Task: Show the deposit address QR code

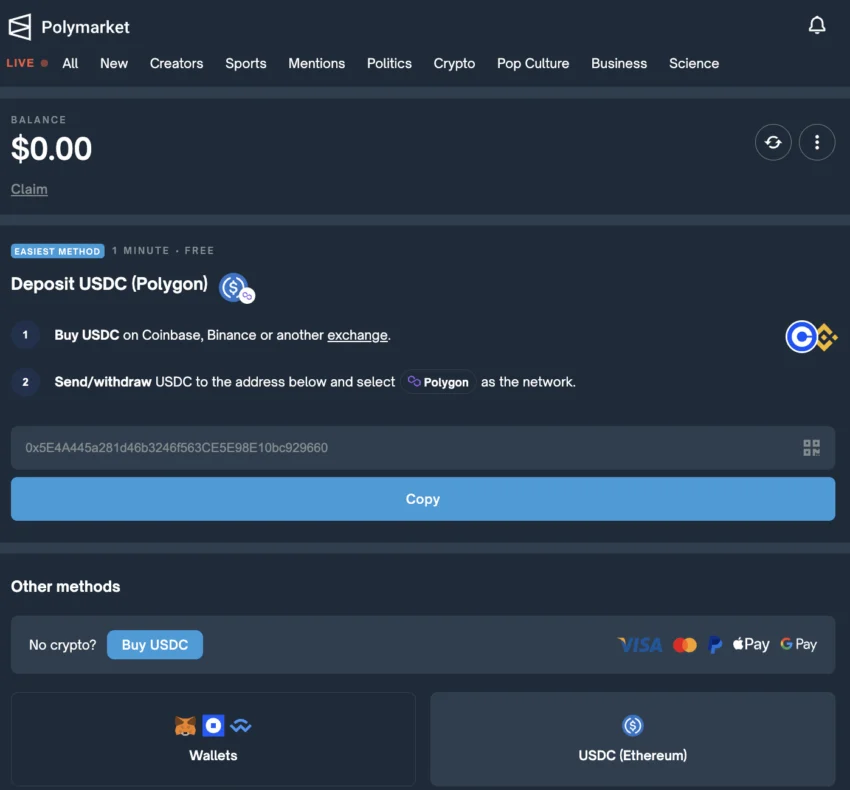Action: point(811,448)
